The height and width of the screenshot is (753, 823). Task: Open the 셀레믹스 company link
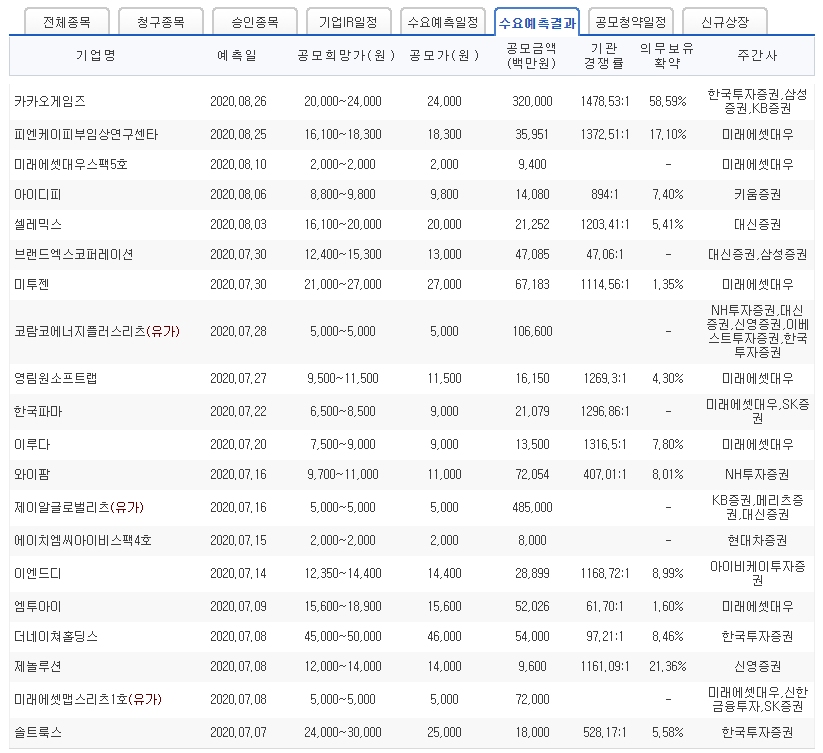[x=38, y=224]
